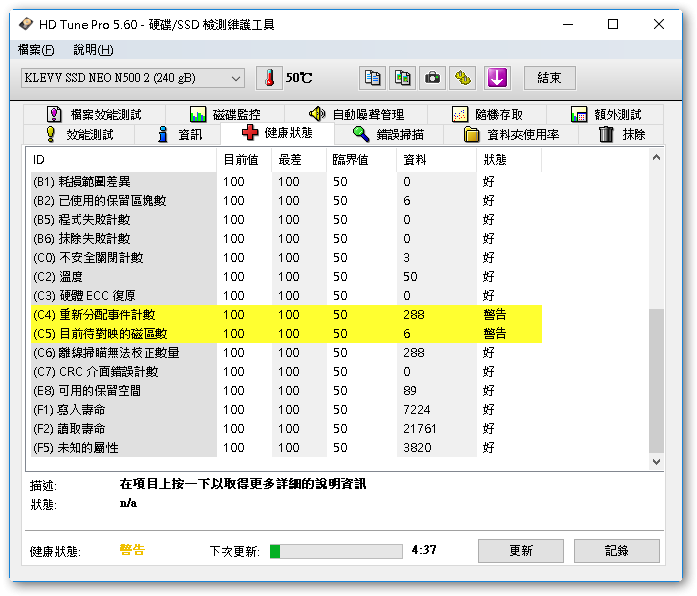This screenshot has width=697, height=596.
Task: Open the 額外測試 tab
Action: 605,114
